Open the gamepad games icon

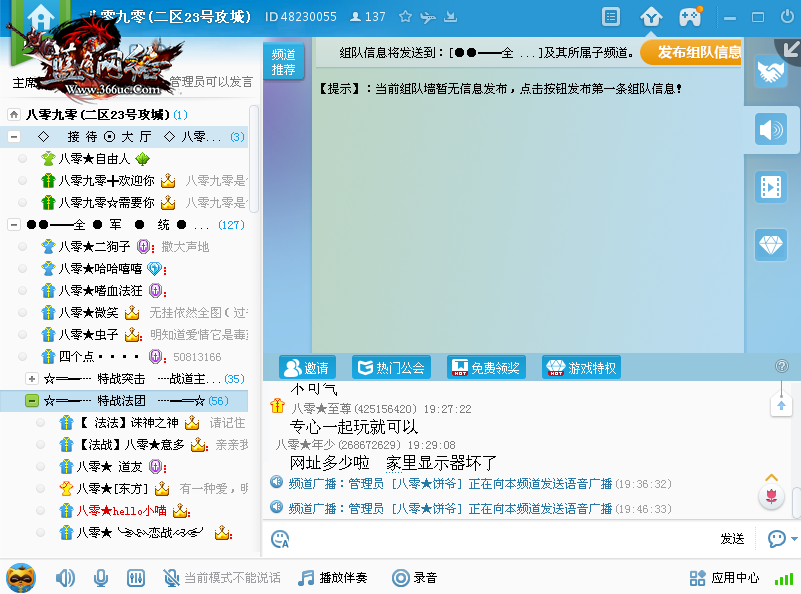(690, 17)
